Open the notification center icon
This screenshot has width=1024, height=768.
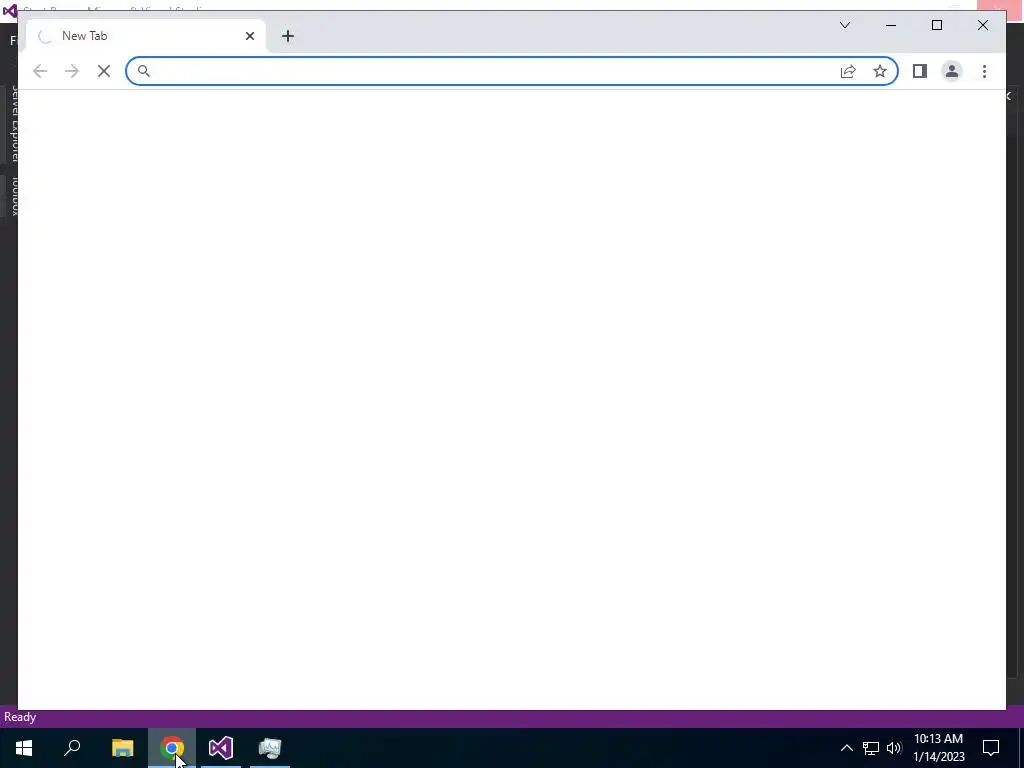[991, 748]
